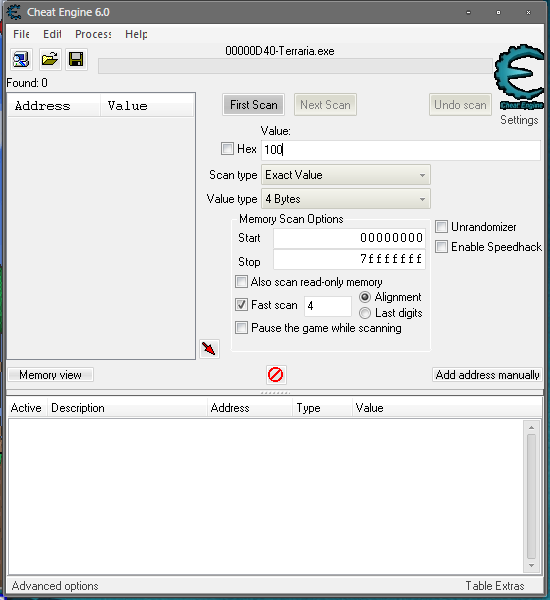
Task: Click the Start address input field
Action: (349, 238)
